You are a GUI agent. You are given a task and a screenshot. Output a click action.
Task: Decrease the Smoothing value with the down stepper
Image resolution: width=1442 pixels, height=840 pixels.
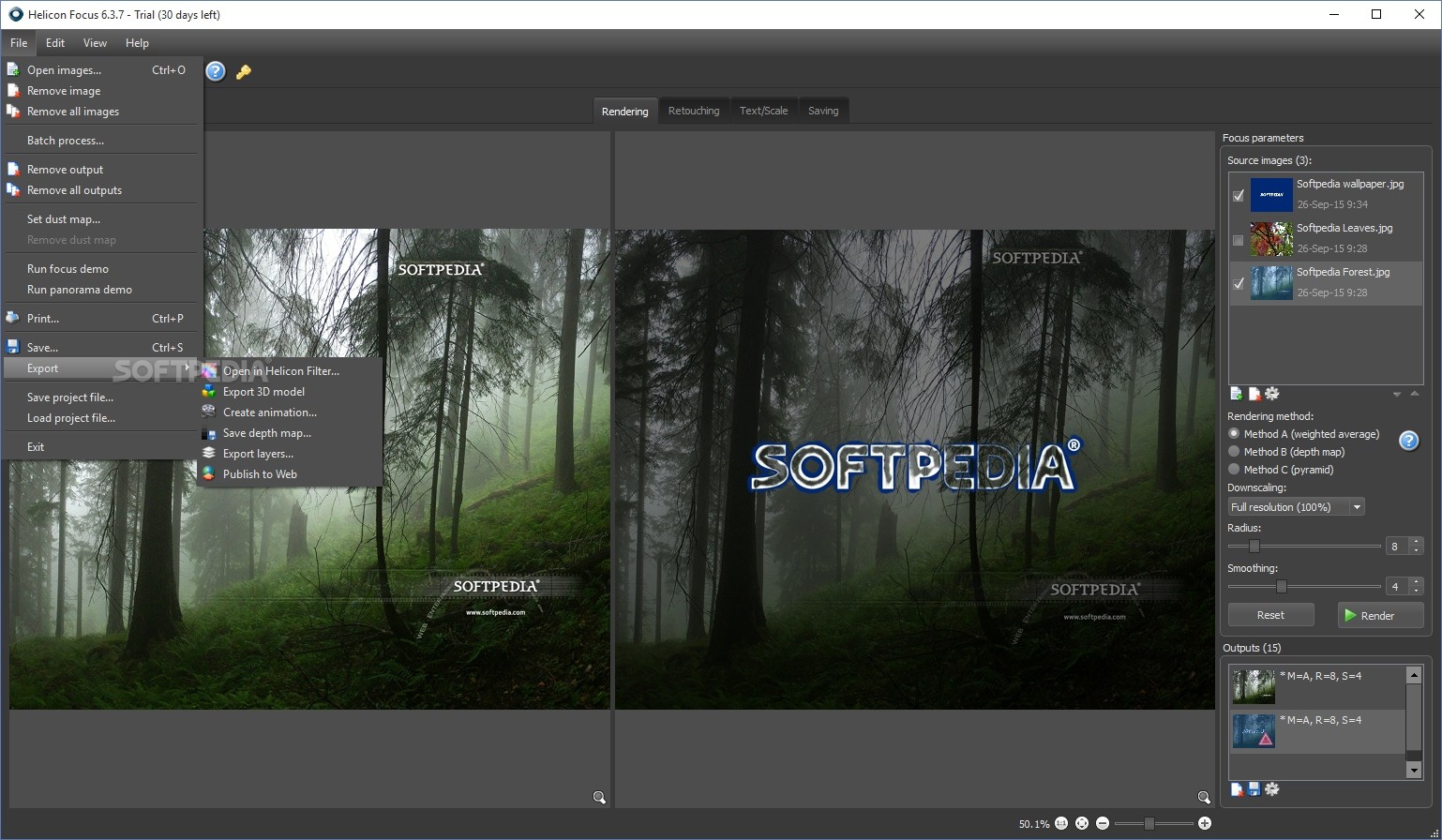tap(1416, 592)
